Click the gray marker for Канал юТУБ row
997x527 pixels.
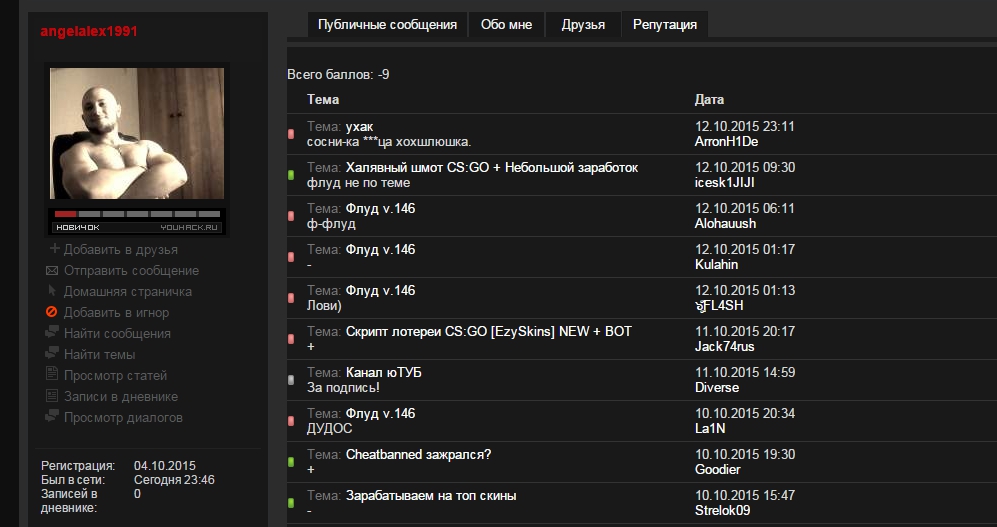click(x=291, y=380)
